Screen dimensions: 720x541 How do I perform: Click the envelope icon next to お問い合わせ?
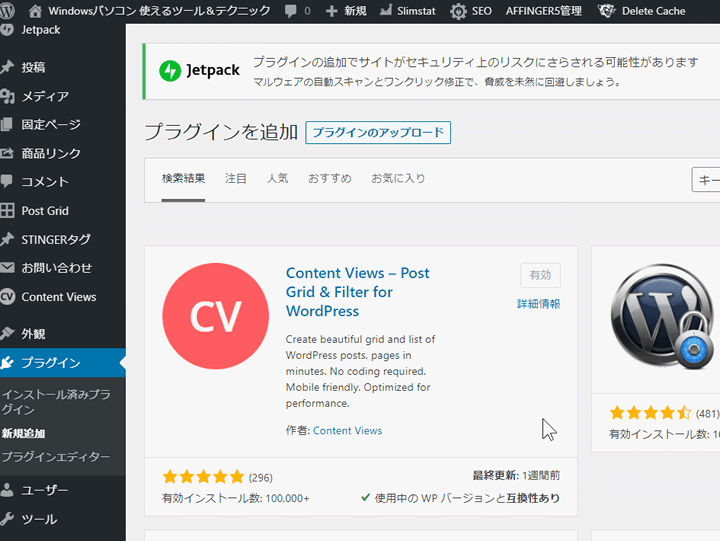point(7,267)
